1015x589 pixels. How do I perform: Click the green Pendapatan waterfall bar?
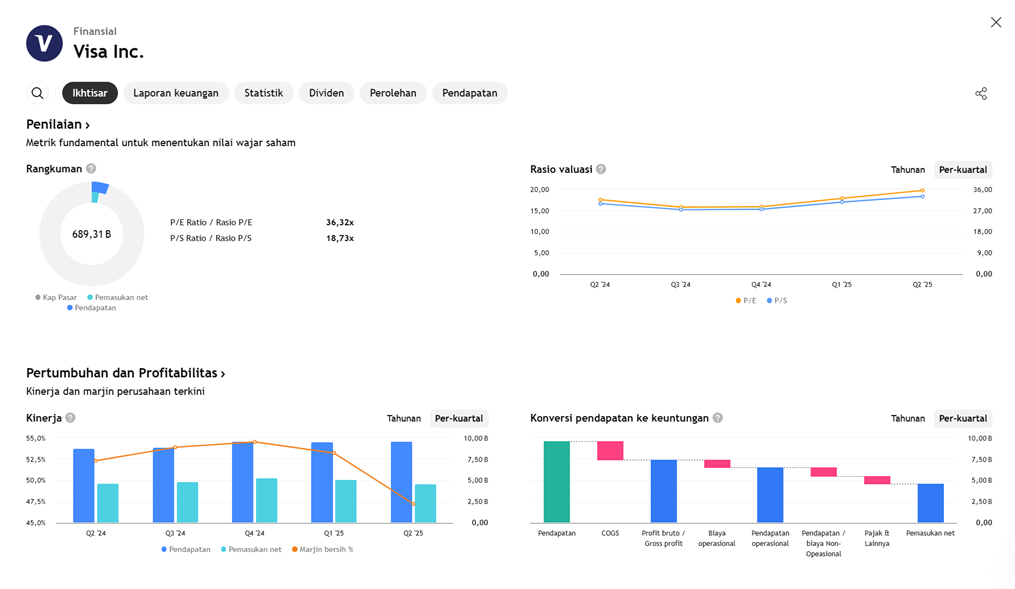[557, 482]
